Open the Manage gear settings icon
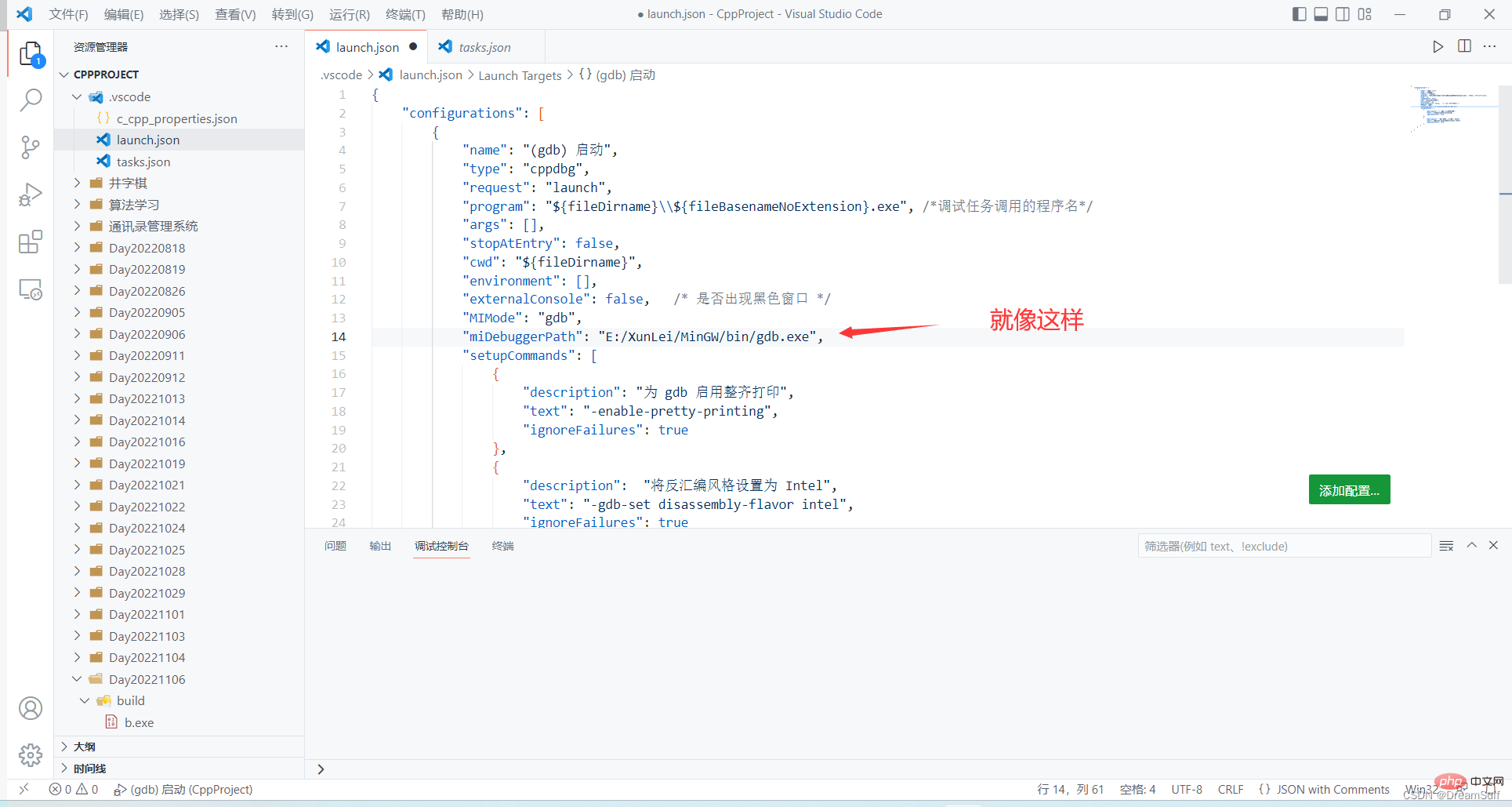 point(31,755)
